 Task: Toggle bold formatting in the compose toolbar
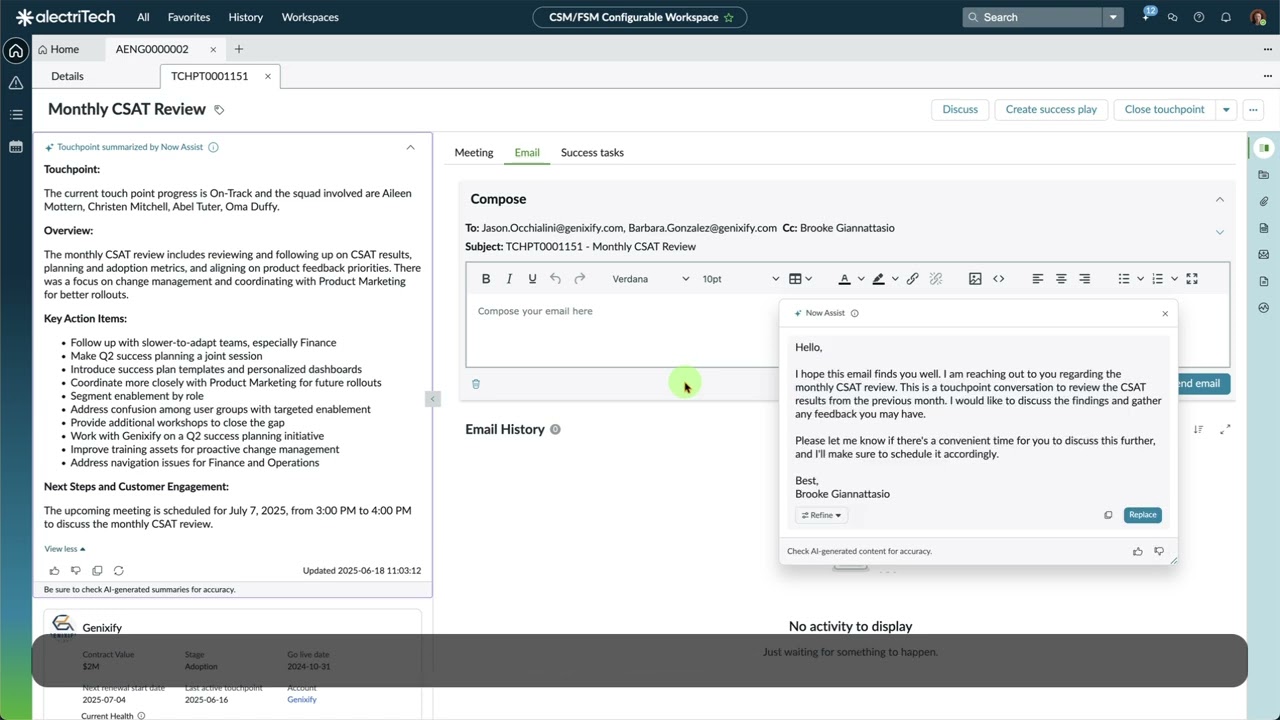click(x=485, y=278)
